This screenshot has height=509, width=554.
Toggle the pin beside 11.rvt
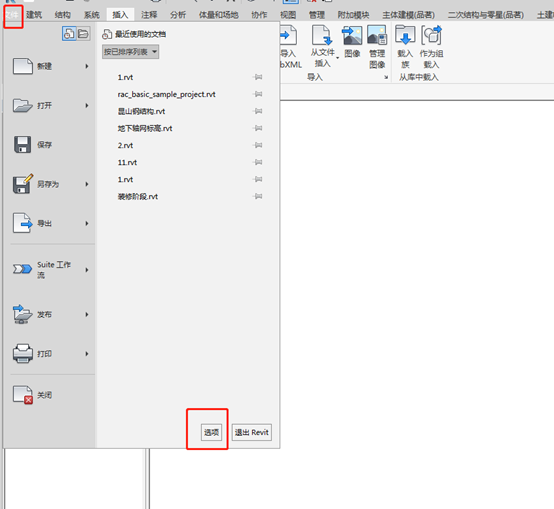(x=258, y=162)
